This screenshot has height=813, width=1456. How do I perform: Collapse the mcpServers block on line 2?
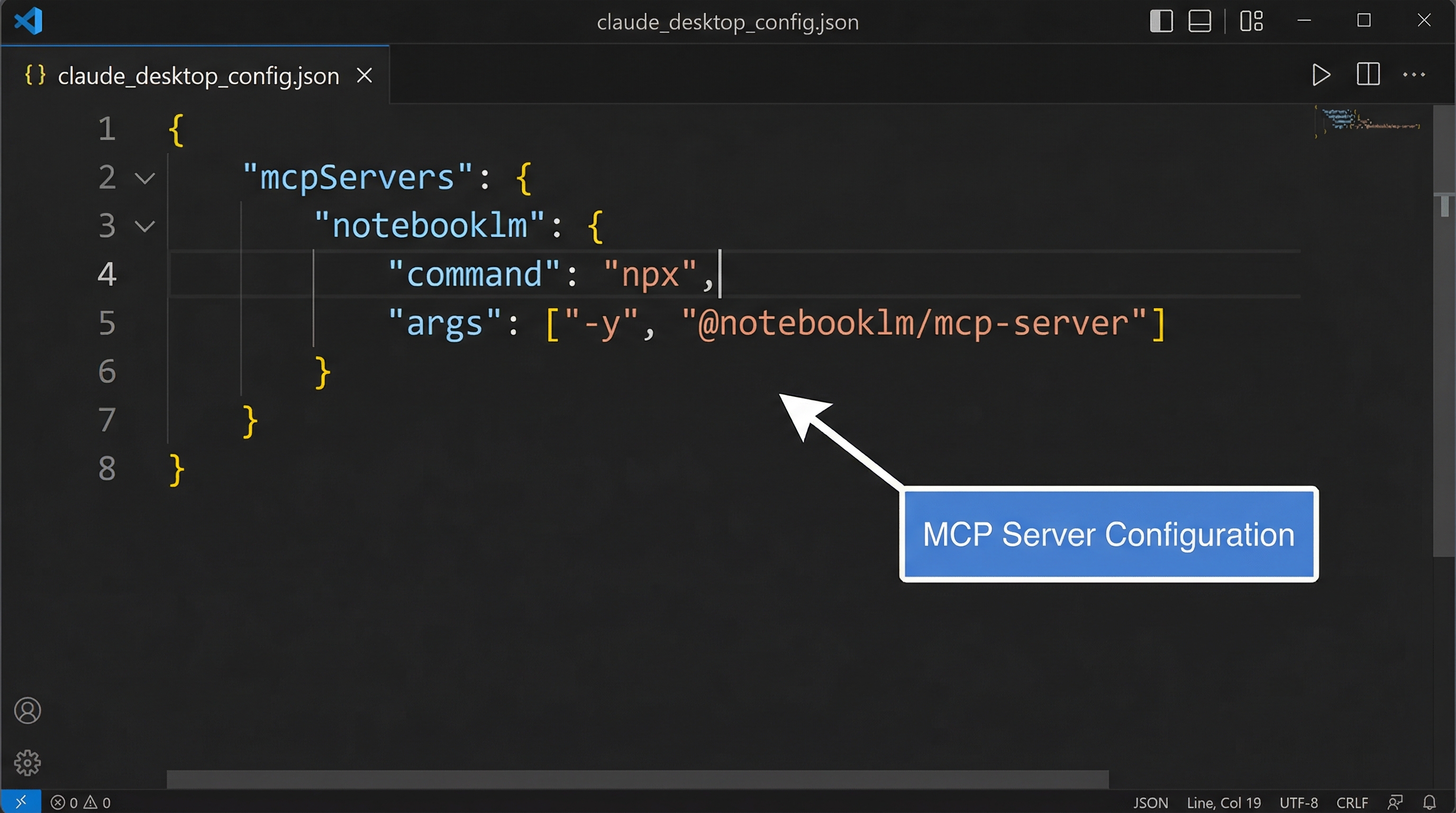click(x=145, y=179)
